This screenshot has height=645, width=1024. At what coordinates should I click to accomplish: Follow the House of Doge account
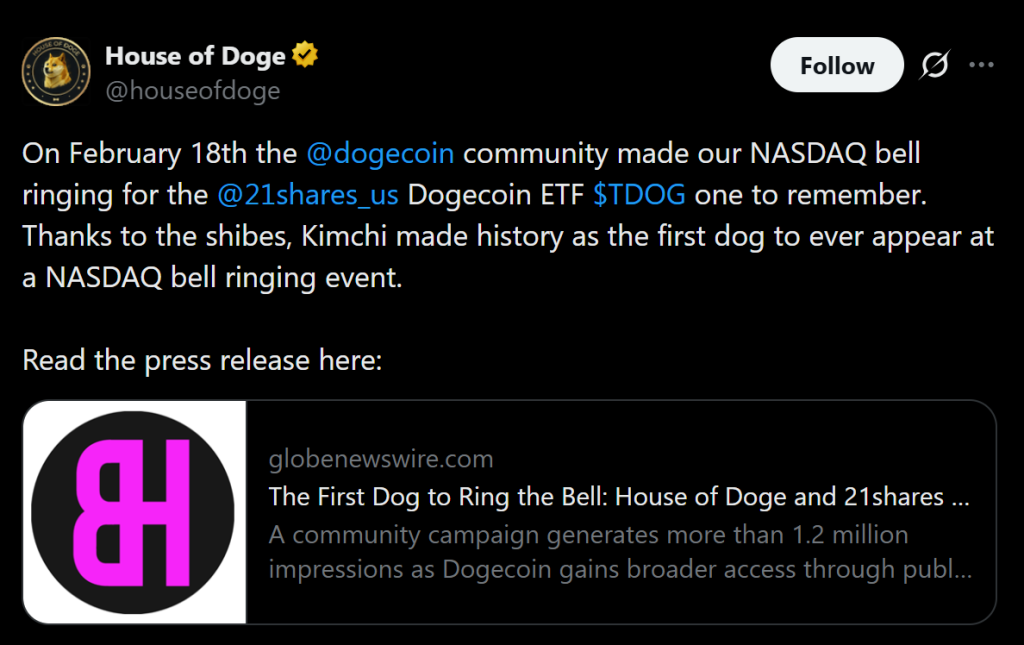[836, 66]
